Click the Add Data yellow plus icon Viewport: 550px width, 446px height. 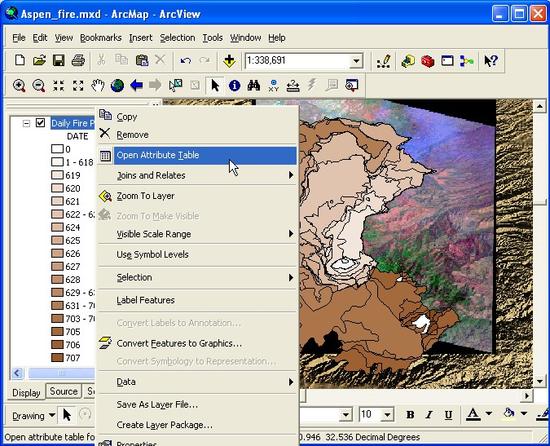click(229, 61)
